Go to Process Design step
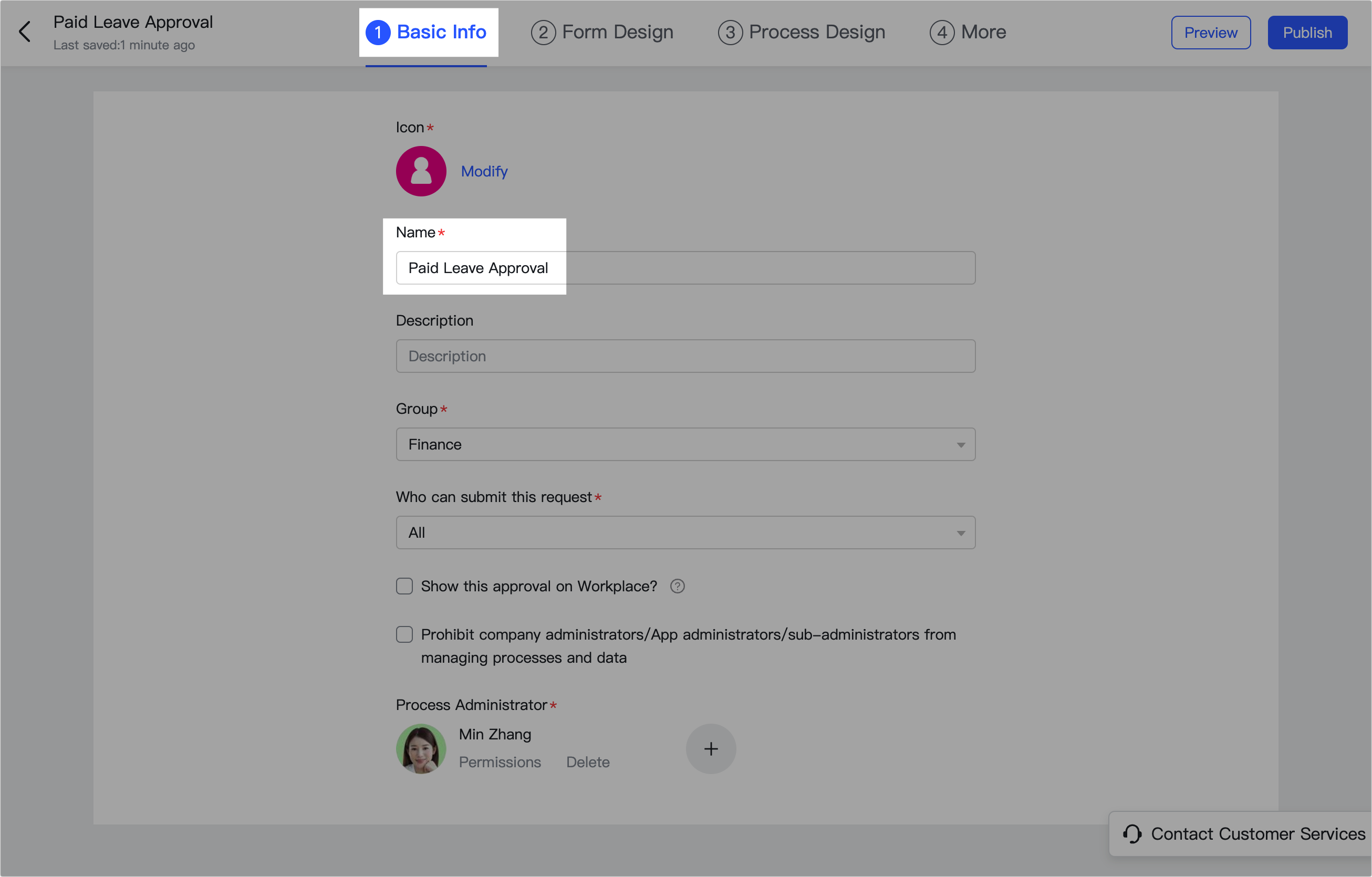Viewport: 1372px width, 877px height. point(801,33)
